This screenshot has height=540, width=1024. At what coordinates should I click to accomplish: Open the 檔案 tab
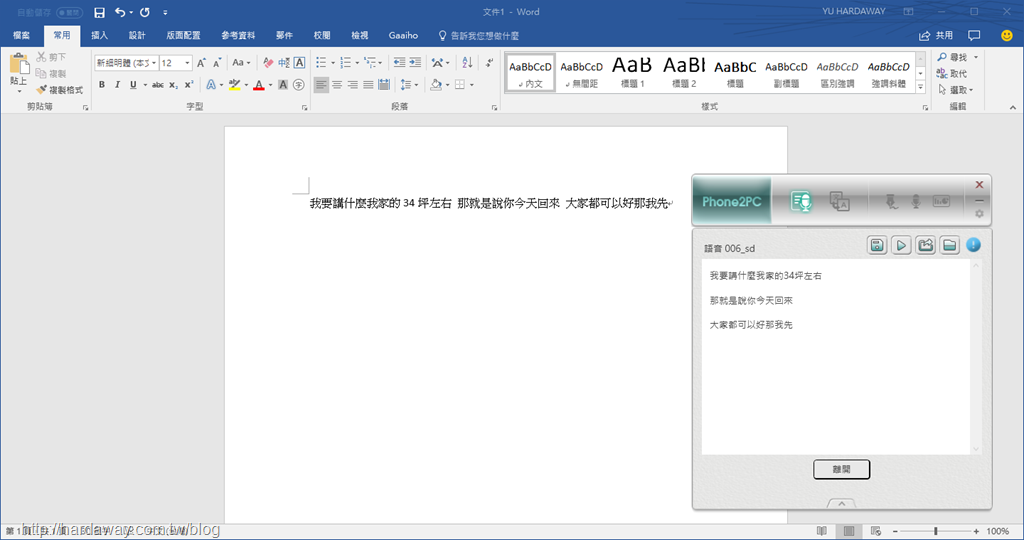click(x=22, y=35)
